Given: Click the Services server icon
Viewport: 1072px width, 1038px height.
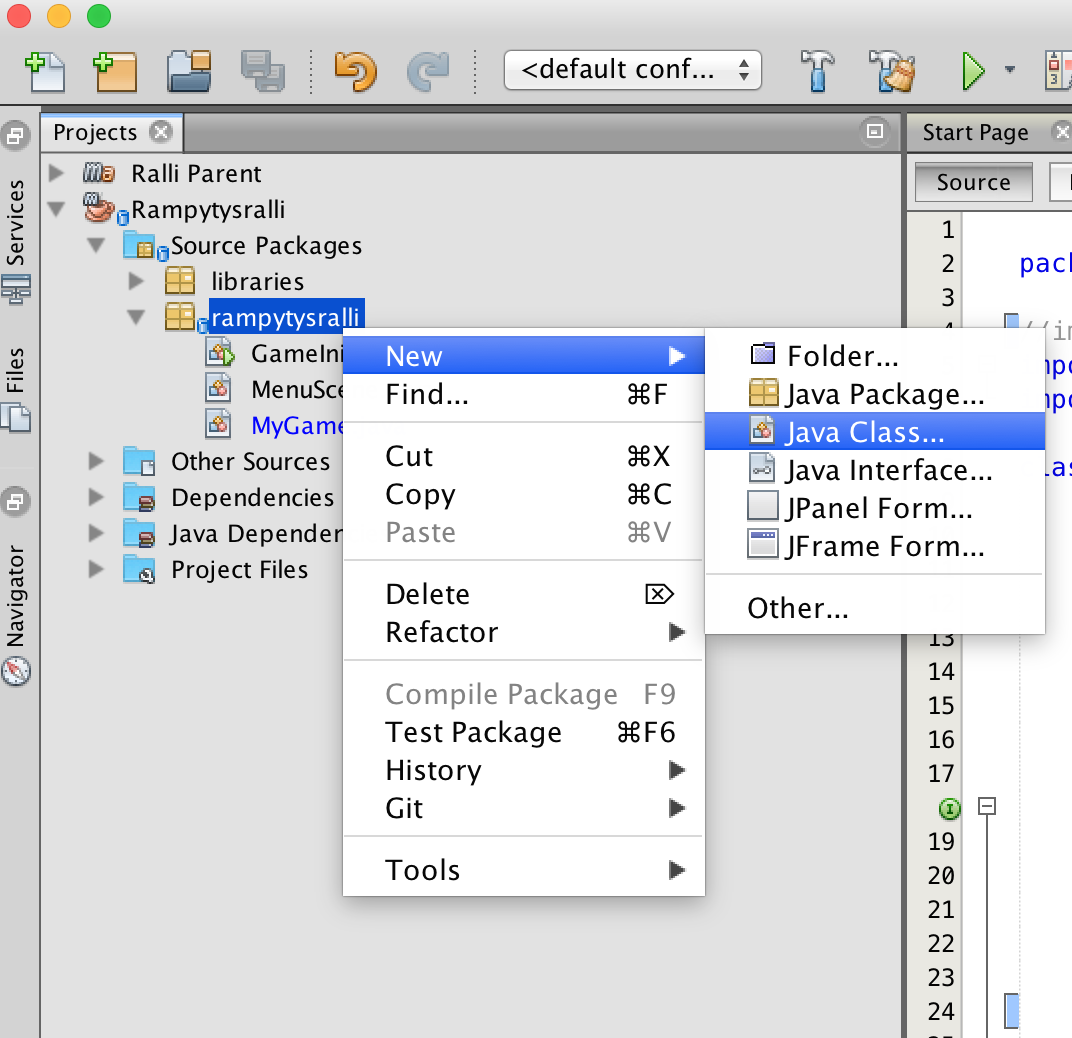Looking at the screenshot, I should 16,289.
